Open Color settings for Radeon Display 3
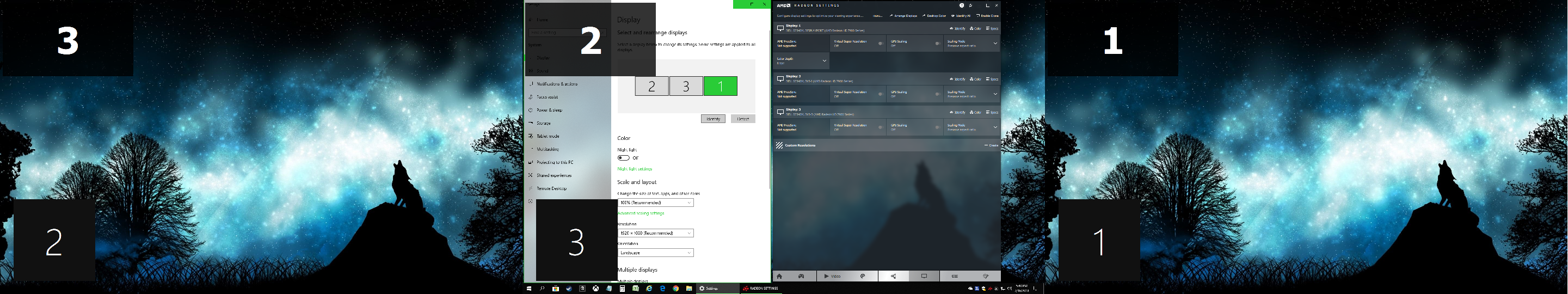Image resolution: width=1568 pixels, height=294 pixels. (976, 112)
